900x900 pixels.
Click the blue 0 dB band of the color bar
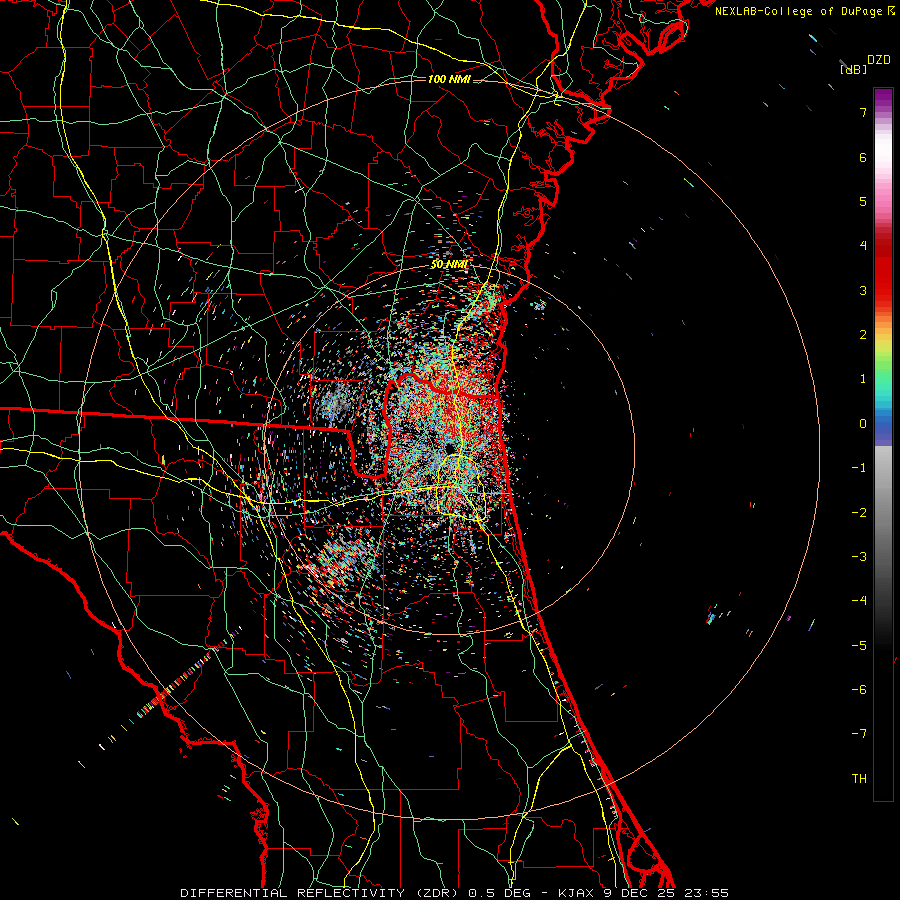[883, 425]
